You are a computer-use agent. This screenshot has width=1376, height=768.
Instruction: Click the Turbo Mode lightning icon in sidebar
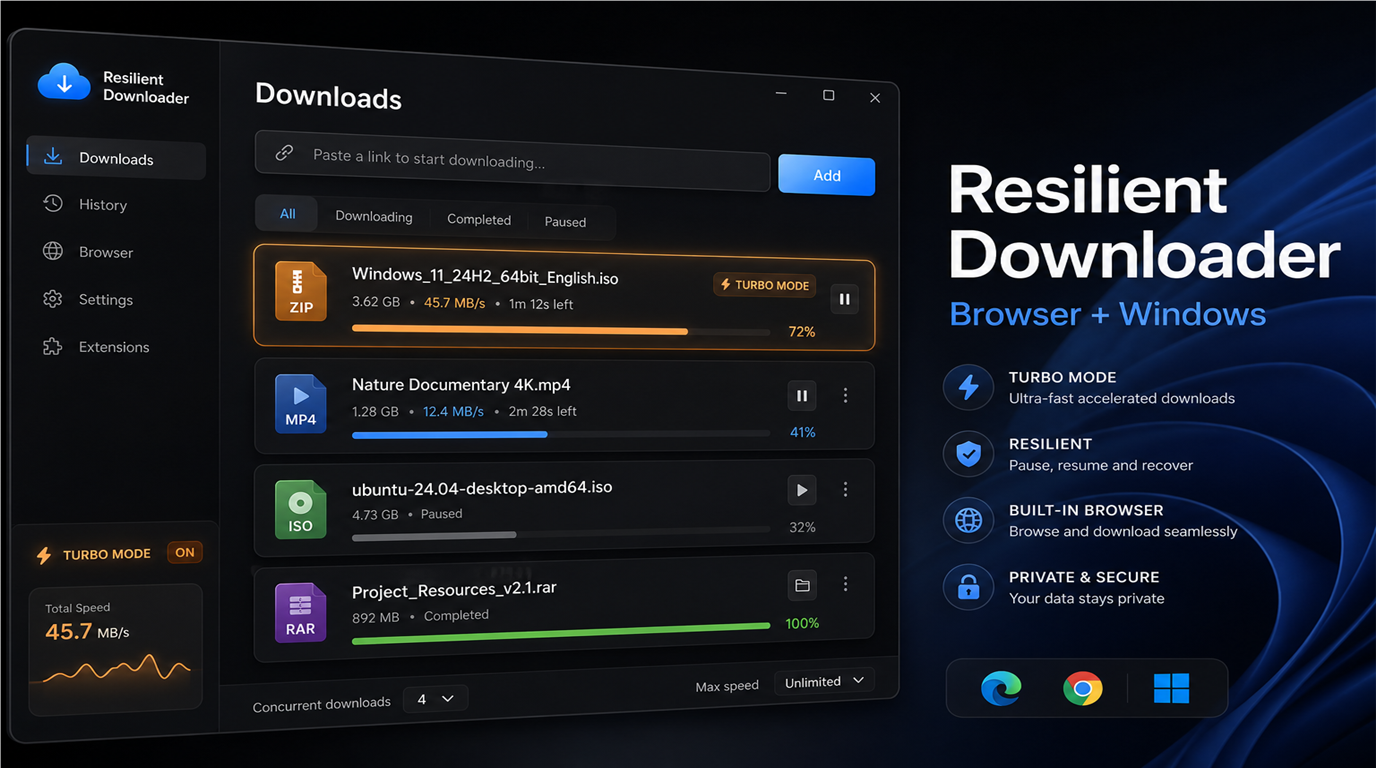44,555
